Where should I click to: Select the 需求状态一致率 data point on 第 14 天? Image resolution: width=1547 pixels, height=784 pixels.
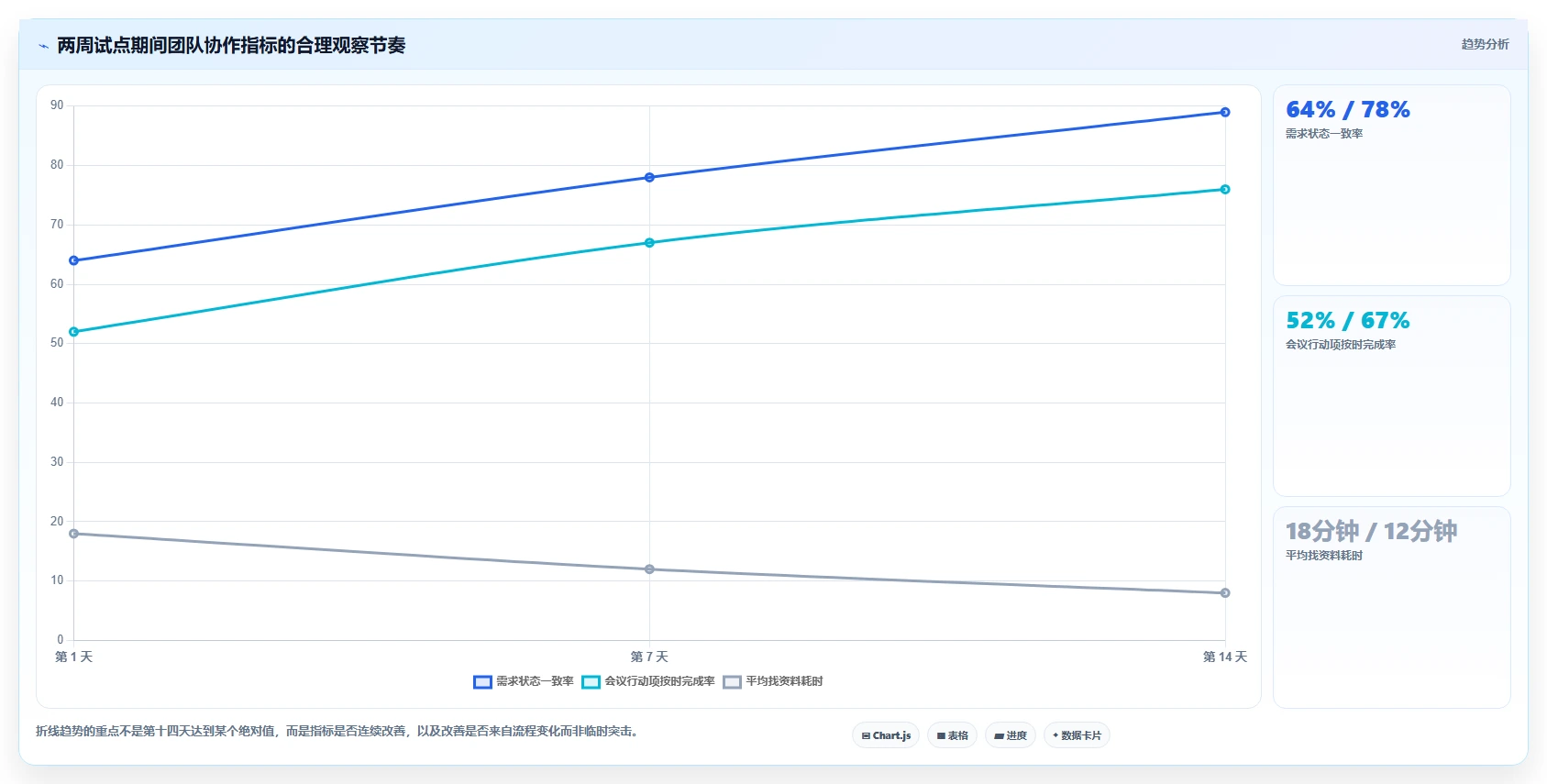point(1225,112)
